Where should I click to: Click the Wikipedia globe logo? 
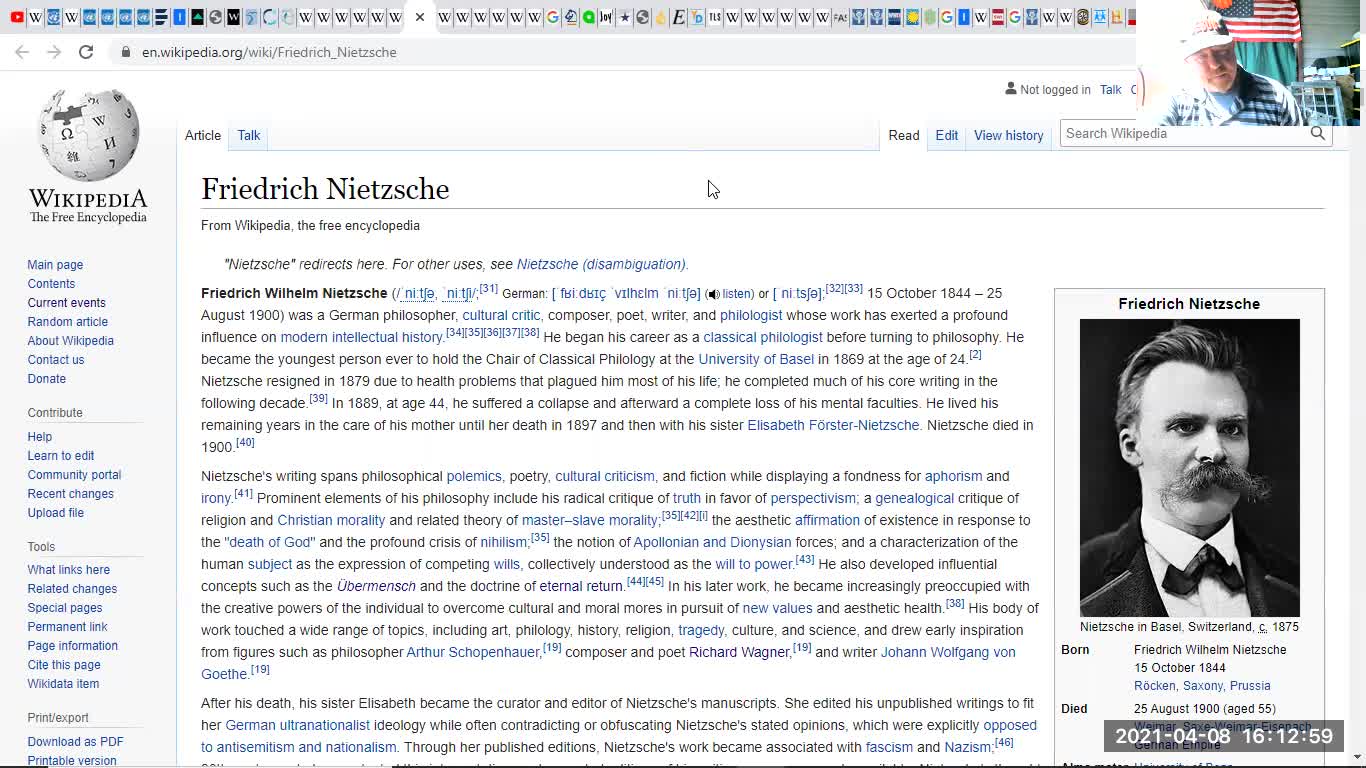pos(88,135)
